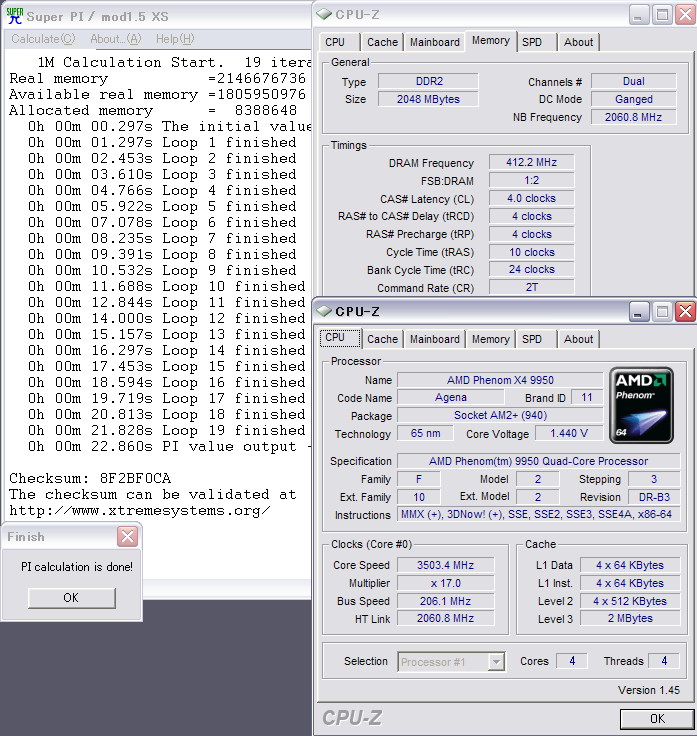Switch to Cache tab in lower CPU-Z window

(382, 339)
